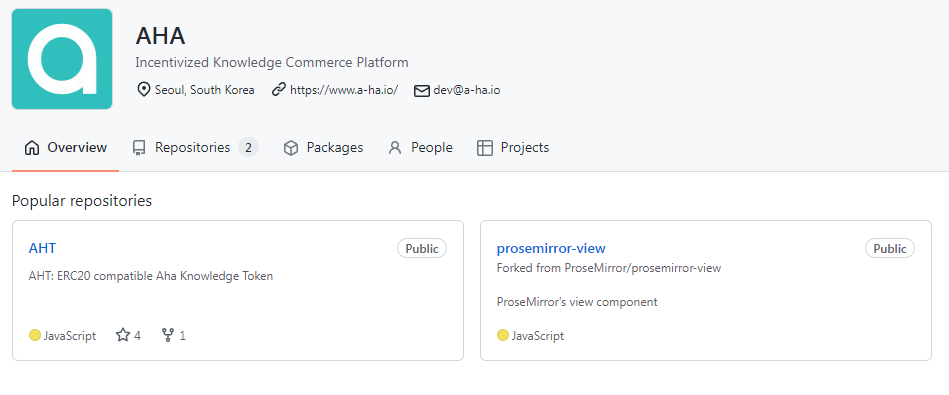Click the fork count 1 on AHT
The height and width of the screenshot is (395, 949).
pyautogui.click(x=183, y=336)
